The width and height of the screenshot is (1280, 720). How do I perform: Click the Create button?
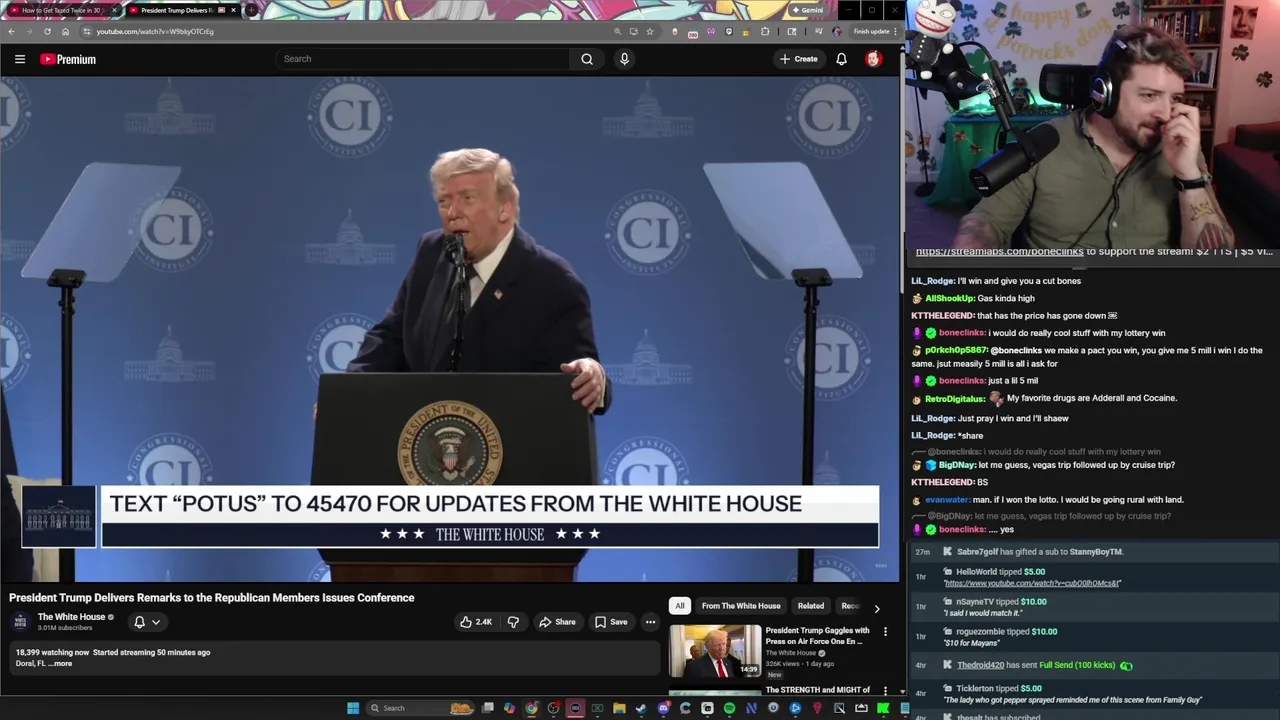pos(798,59)
